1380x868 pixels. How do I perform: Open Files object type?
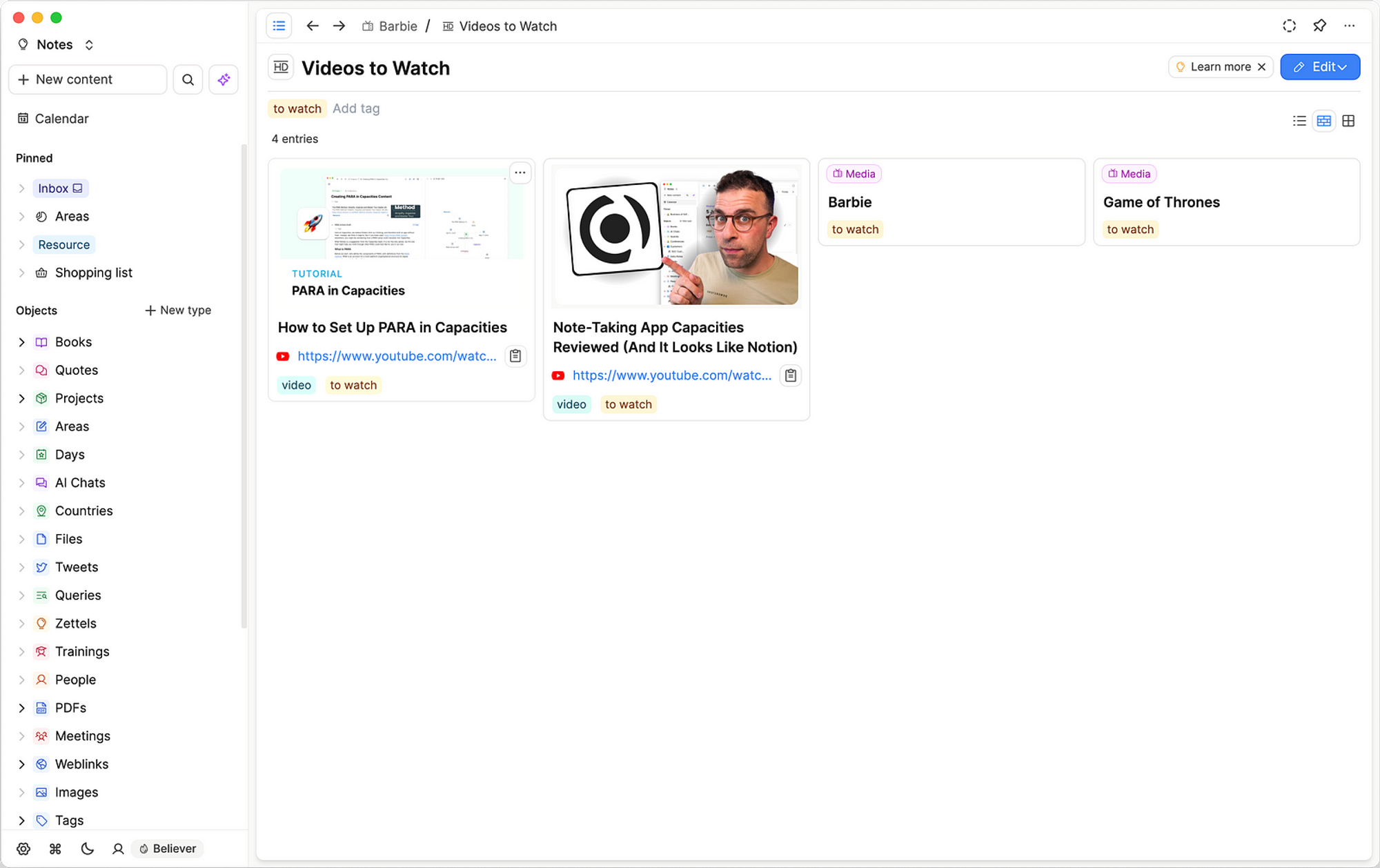point(68,540)
